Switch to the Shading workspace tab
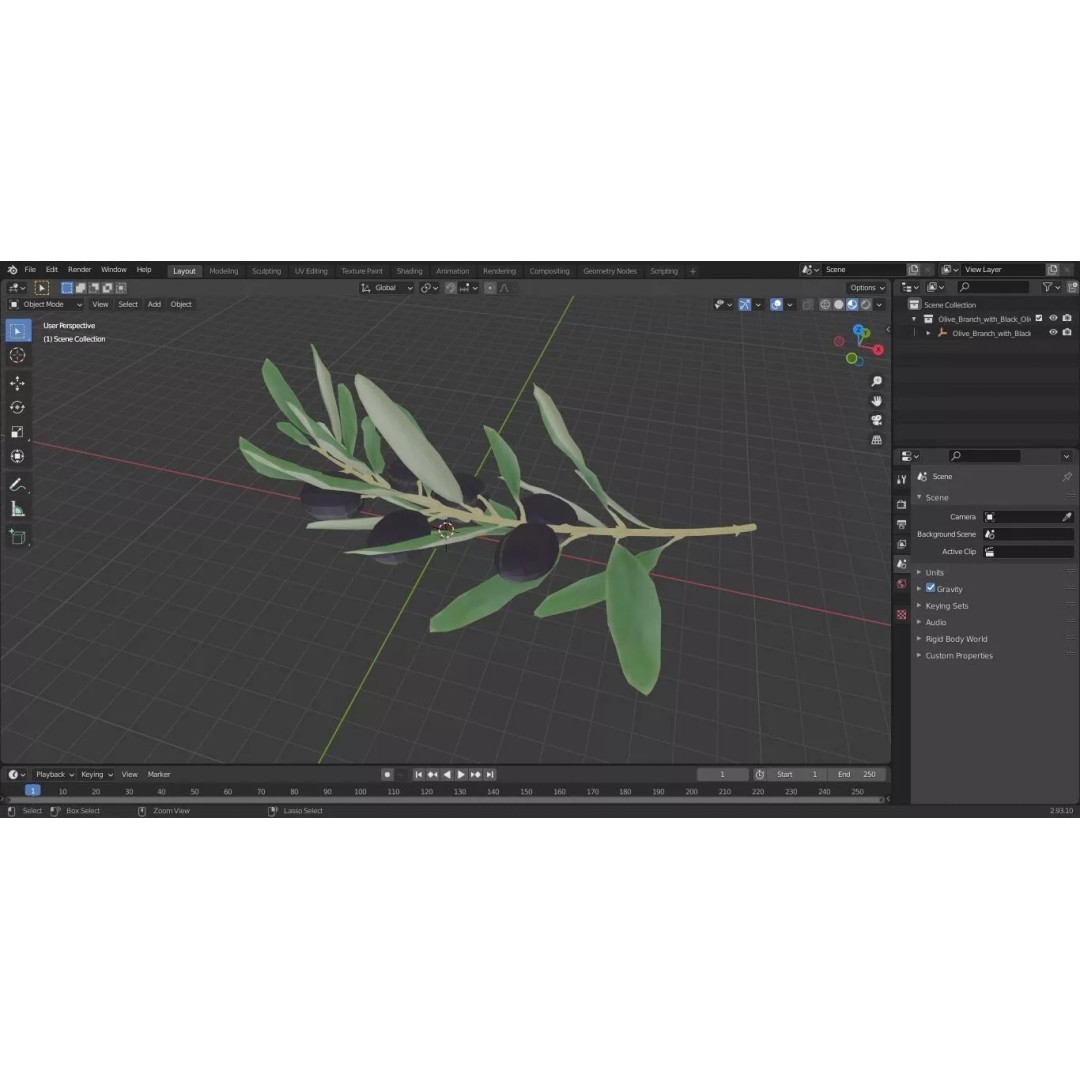Screen dimensions: 1080x1080 (409, 271)
